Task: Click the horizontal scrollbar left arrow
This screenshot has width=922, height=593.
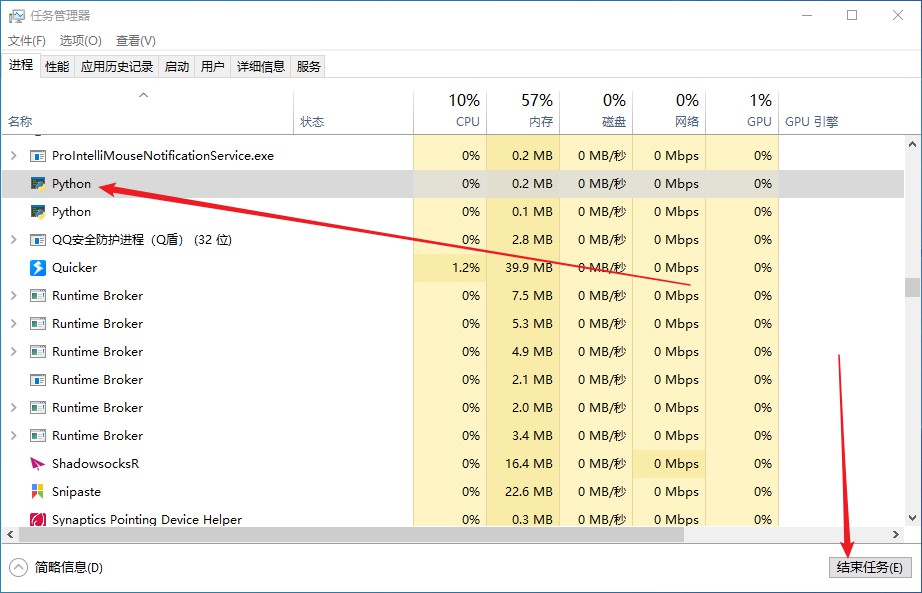Action: 10,535
